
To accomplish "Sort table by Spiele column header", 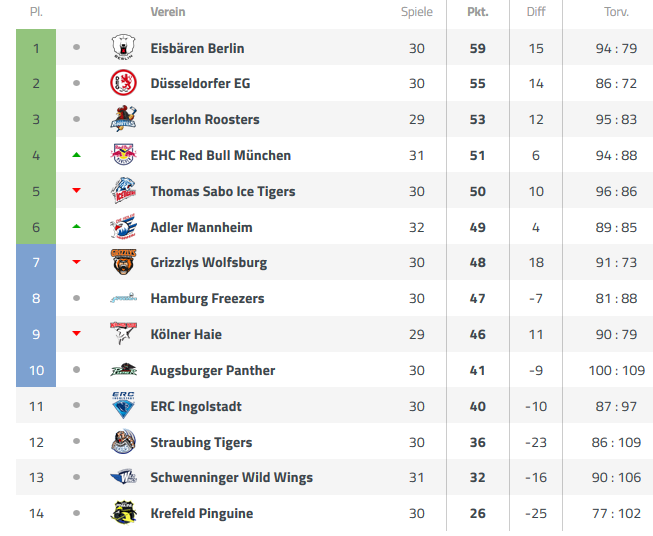I will [416, 12].
